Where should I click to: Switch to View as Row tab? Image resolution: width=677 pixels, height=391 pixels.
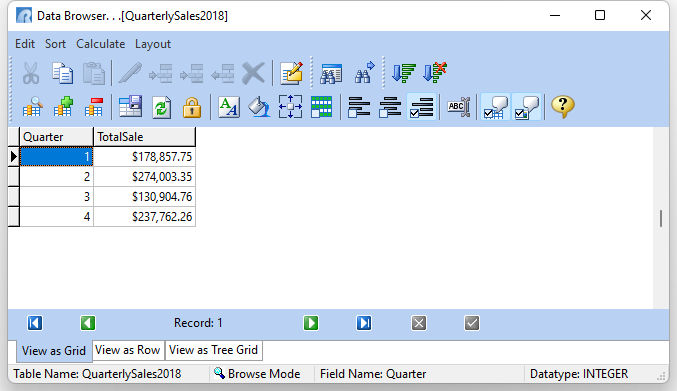[128, 350]
